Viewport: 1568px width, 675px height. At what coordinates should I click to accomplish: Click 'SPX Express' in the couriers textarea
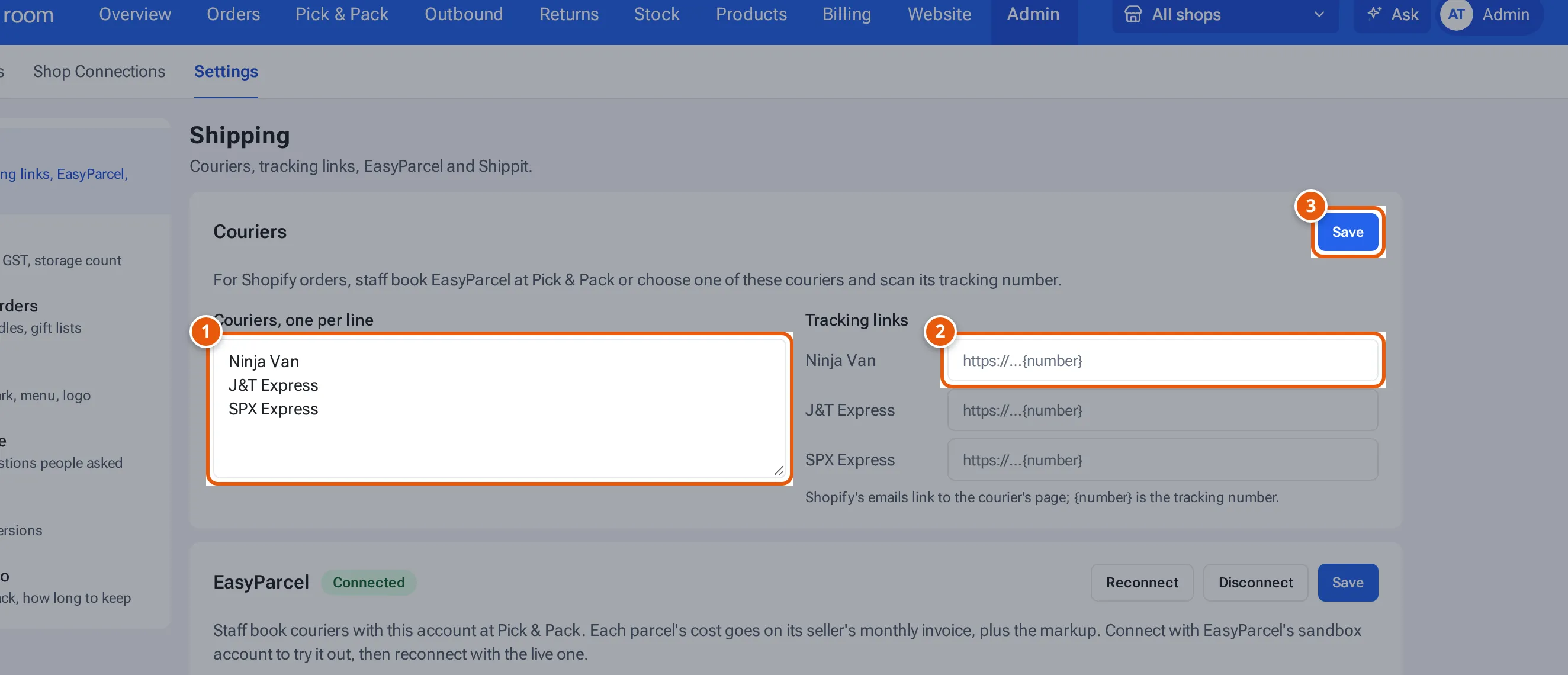(274, 409)
